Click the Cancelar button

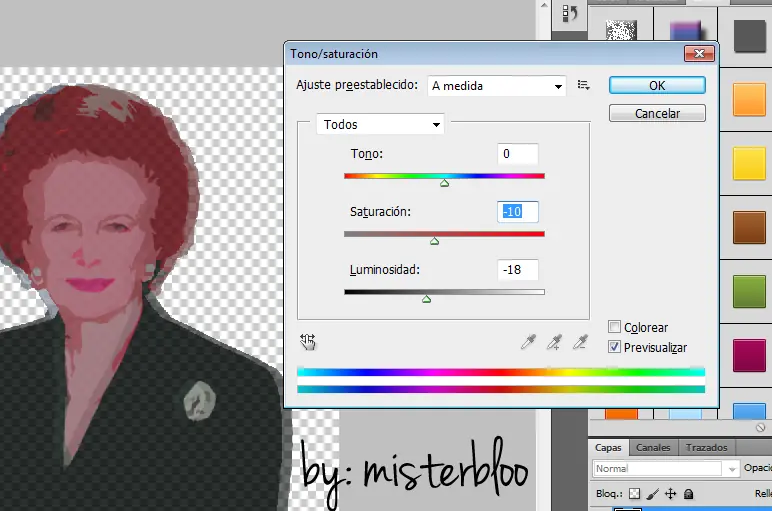[x=657, y=113]
